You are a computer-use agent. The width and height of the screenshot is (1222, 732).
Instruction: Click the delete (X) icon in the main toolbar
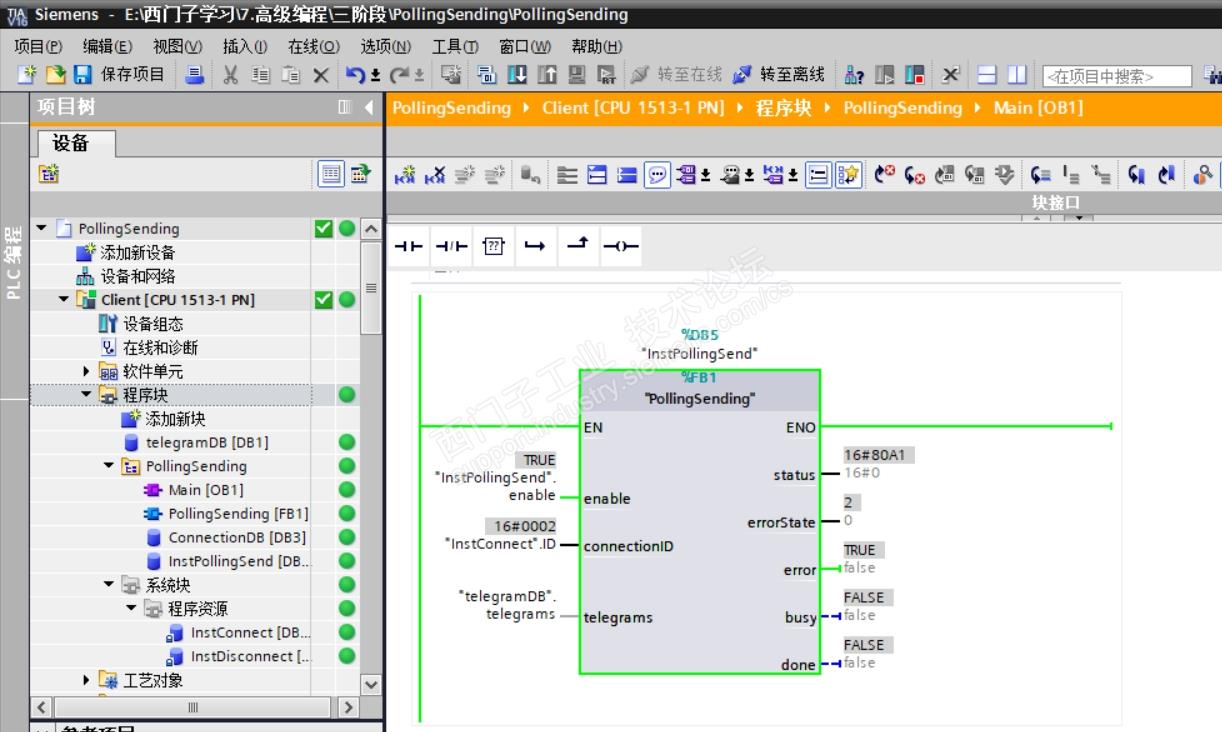tap(320, 74)
